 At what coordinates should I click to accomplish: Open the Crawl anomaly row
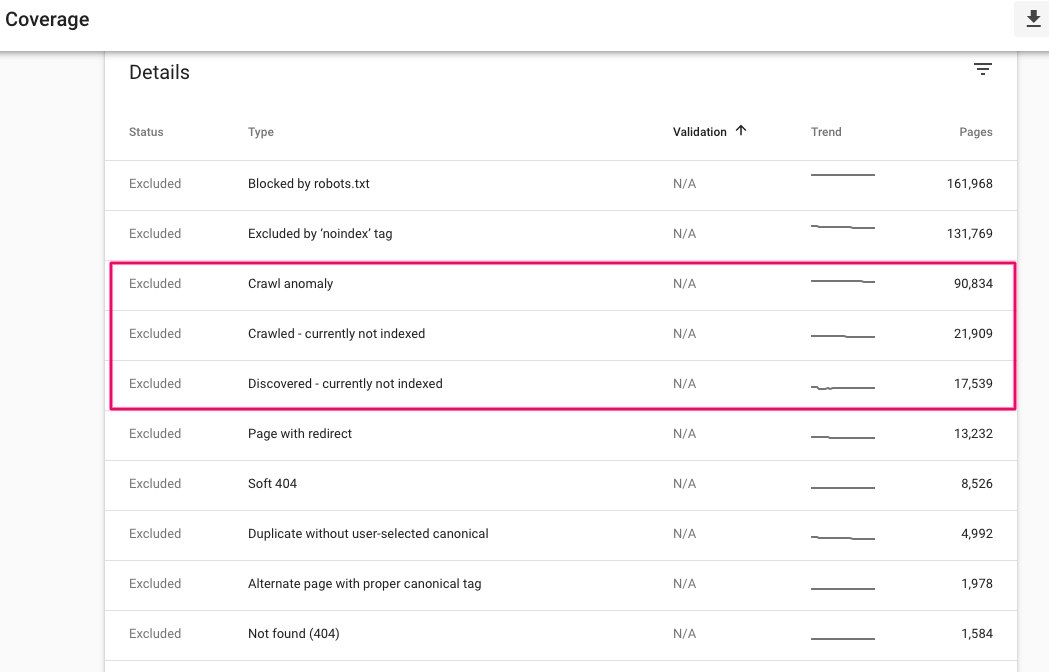[x=561, y=285]
